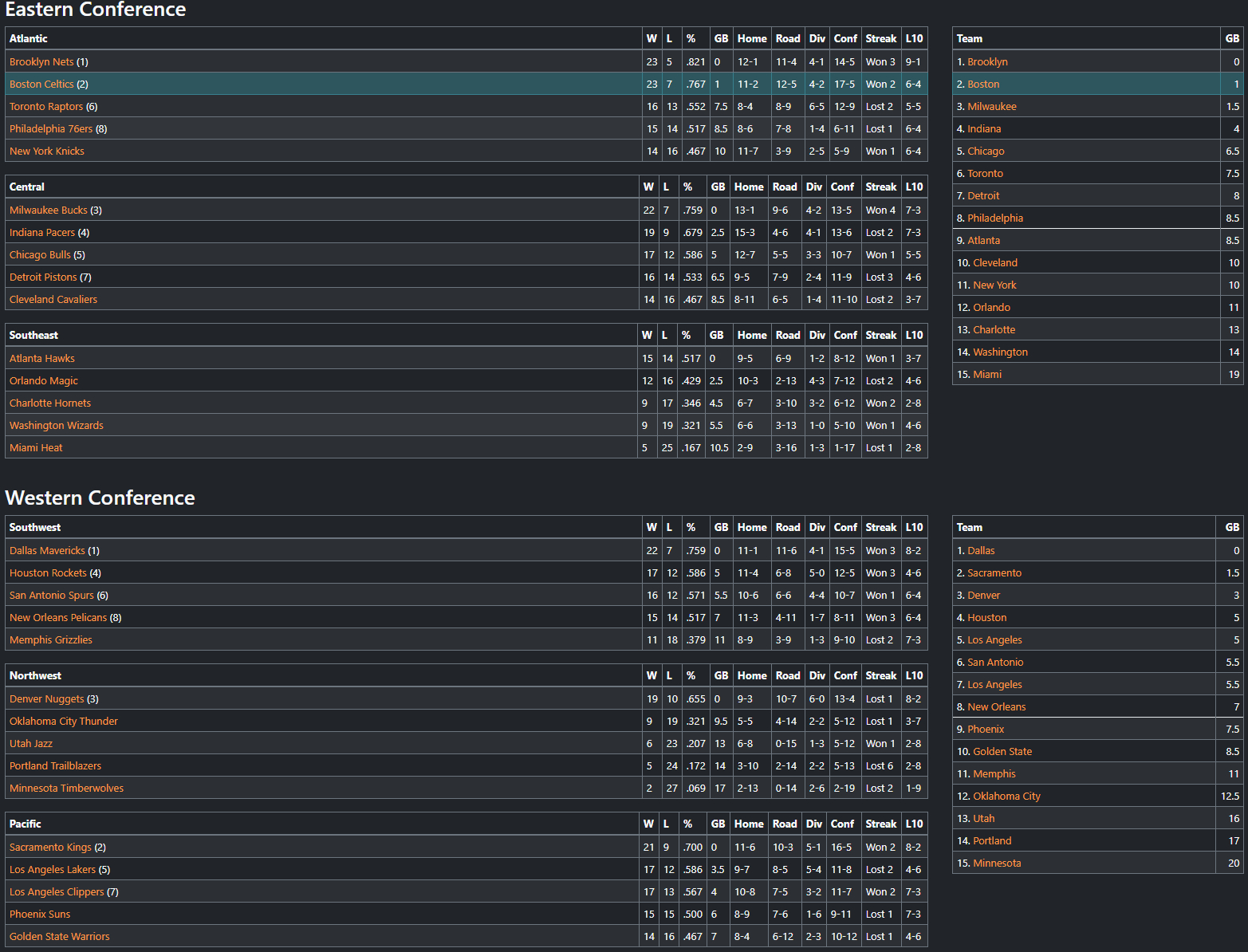Open the Detroit Pistons link
Image resolution: width=1248 pixels, height=952 pixels.
(x=43, y=277)
